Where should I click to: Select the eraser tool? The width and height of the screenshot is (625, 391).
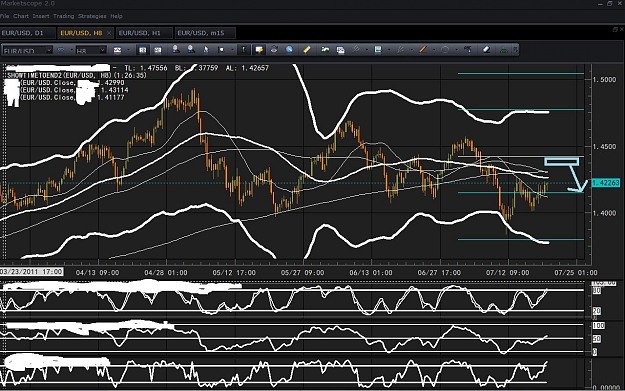[x=486, y=50]
